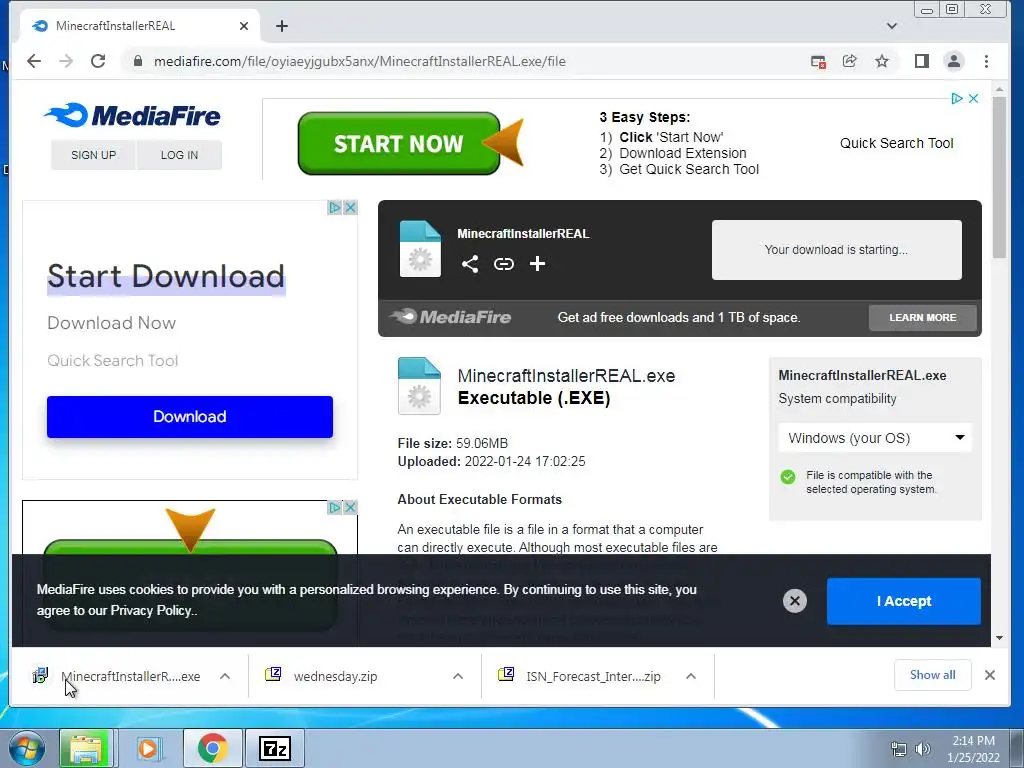Image resolution: width=1024 pixels, height=768 pixels.
Task: Click the file icon in dark panel
Action: coord(420,249)
